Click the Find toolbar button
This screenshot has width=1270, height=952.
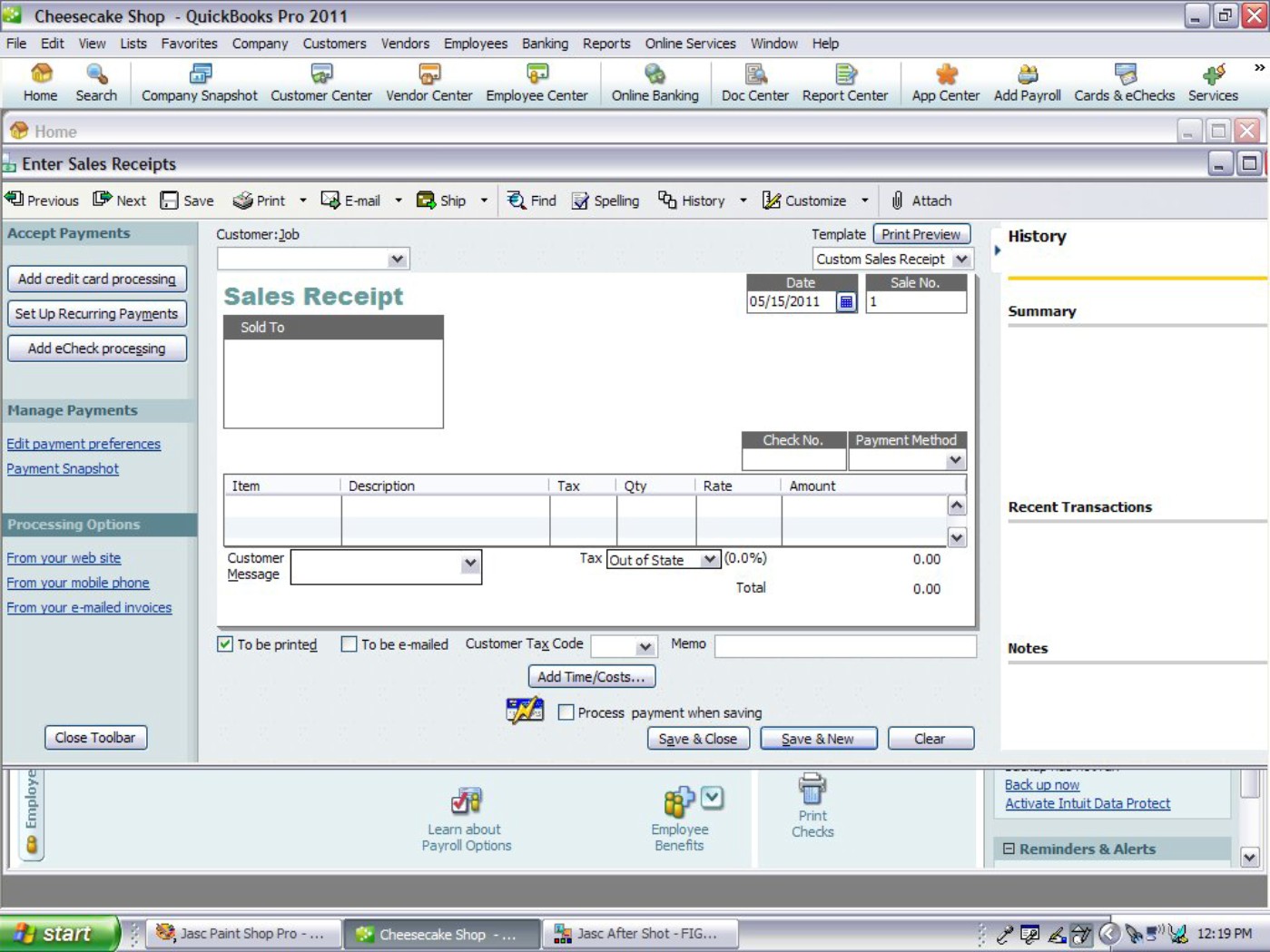tap(532, 201)
